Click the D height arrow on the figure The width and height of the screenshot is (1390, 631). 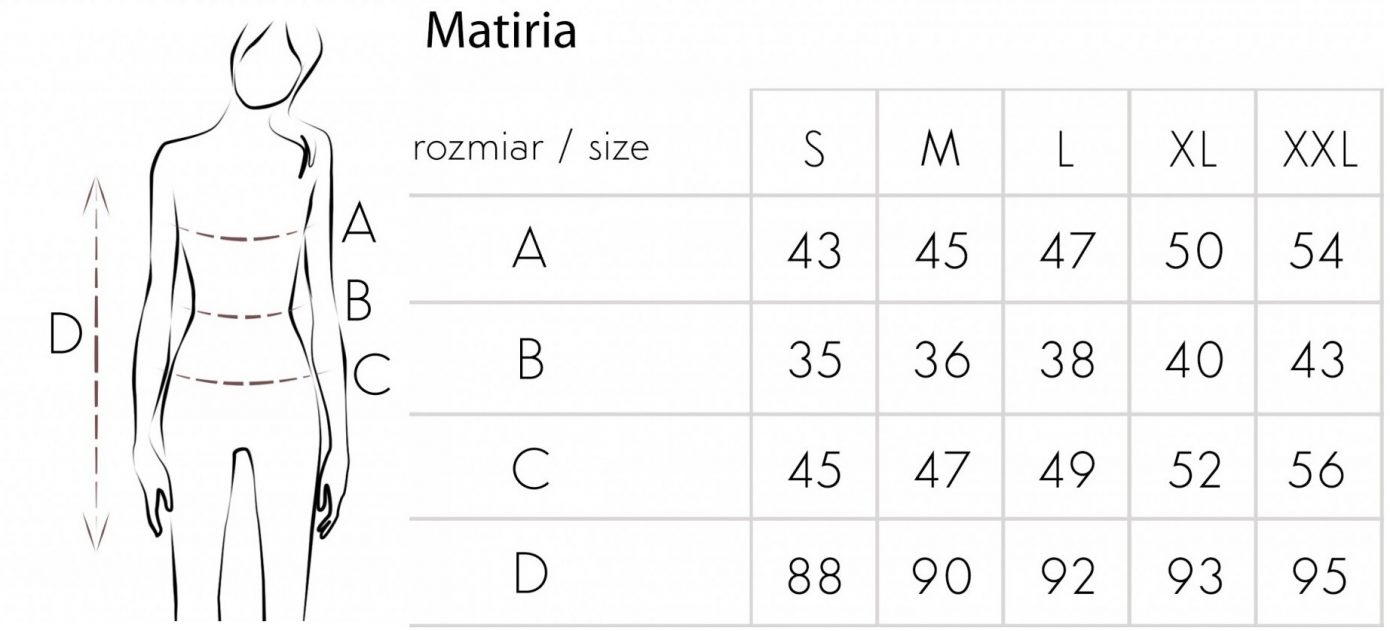tap(95, 363)
